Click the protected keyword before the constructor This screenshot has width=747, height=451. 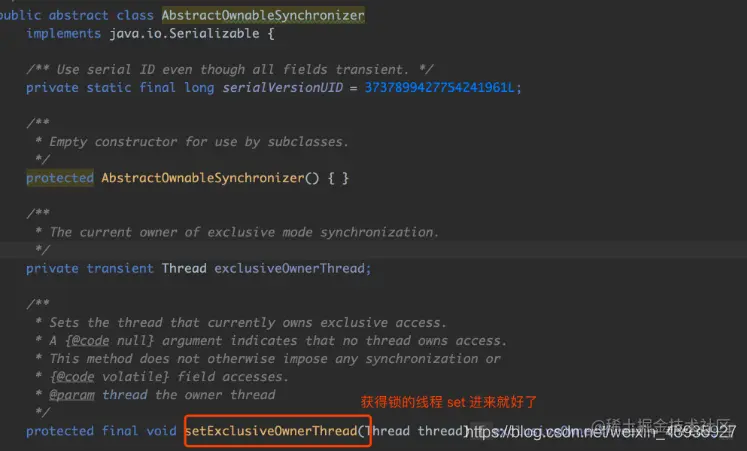(60, 178)
